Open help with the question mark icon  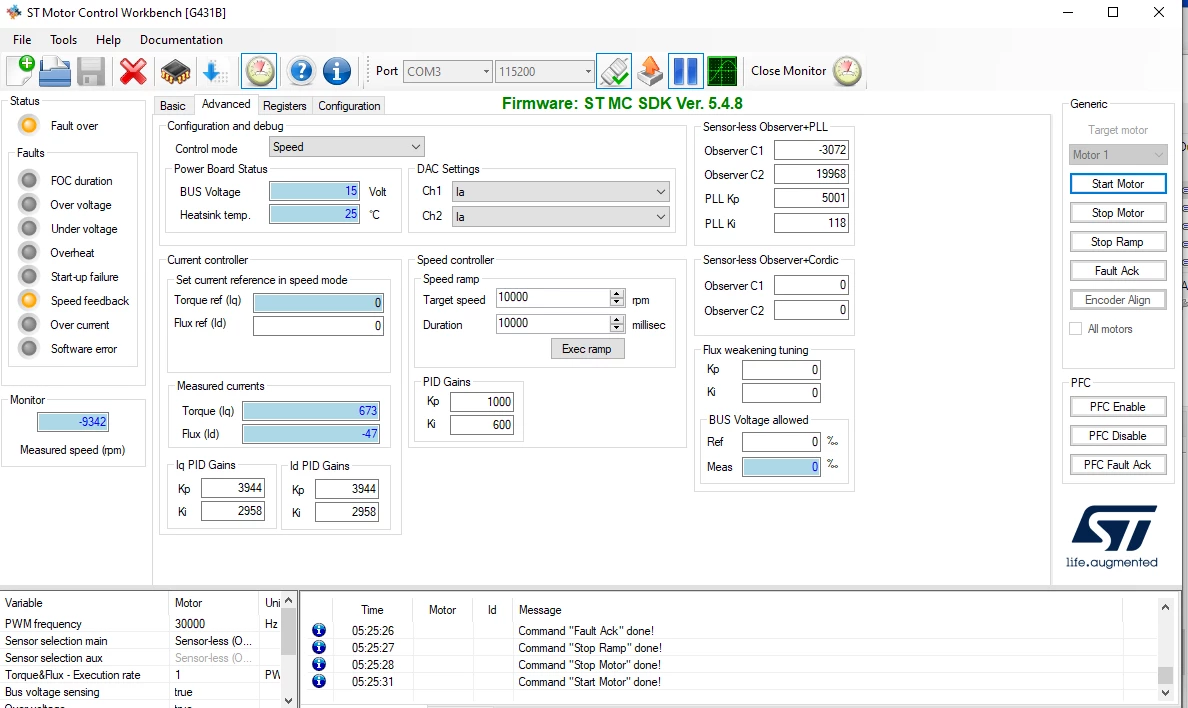pos(301,71)
